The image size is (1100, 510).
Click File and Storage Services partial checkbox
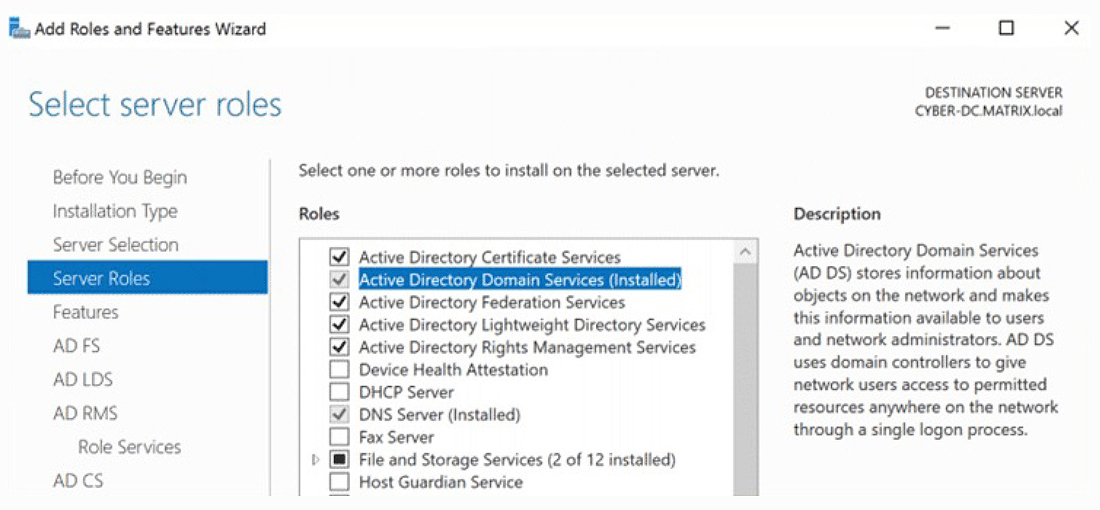(340, 460)
